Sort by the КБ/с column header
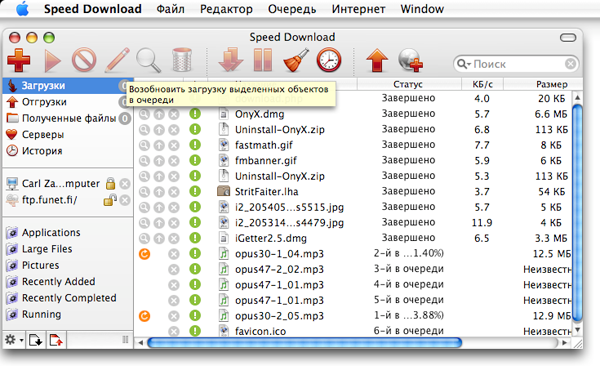600x366 pixels. click(482, 84)
